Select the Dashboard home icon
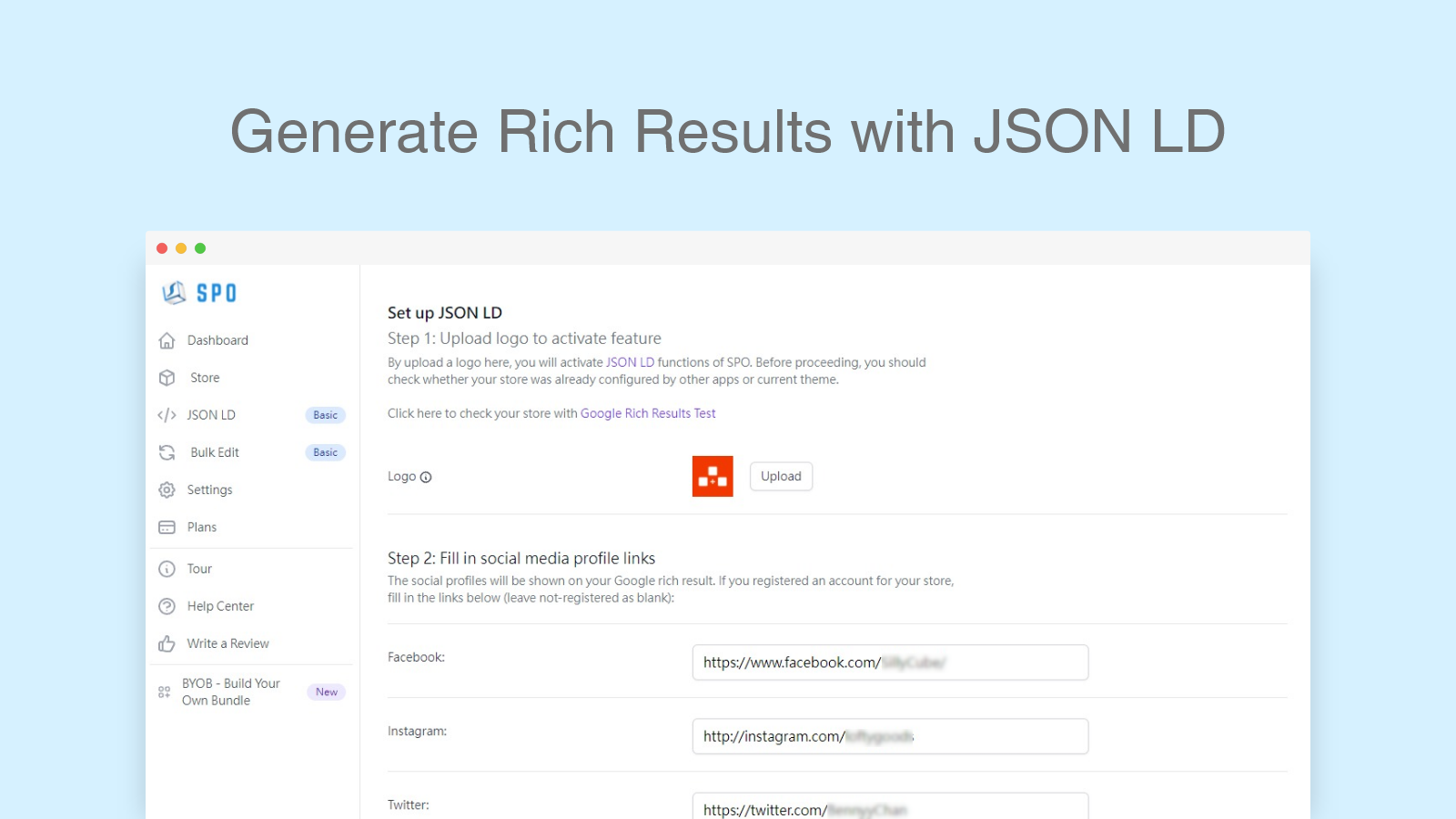1456x819 pixels. 167,339
